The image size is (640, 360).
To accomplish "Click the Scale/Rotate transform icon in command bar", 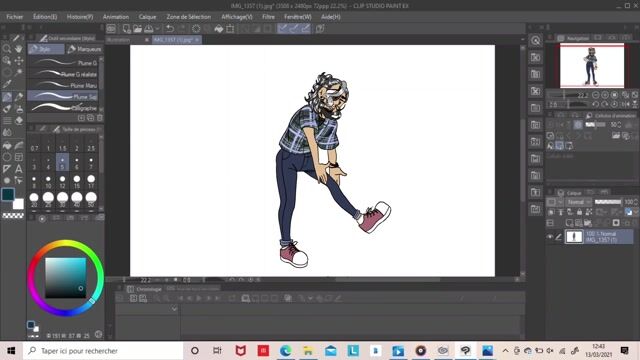I will 230,29.
